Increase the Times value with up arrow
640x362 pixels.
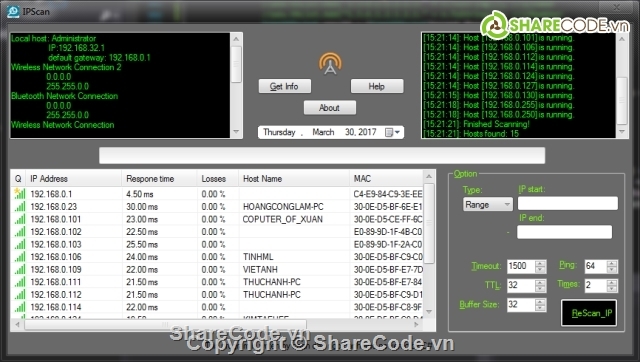[x=612, y=282]
